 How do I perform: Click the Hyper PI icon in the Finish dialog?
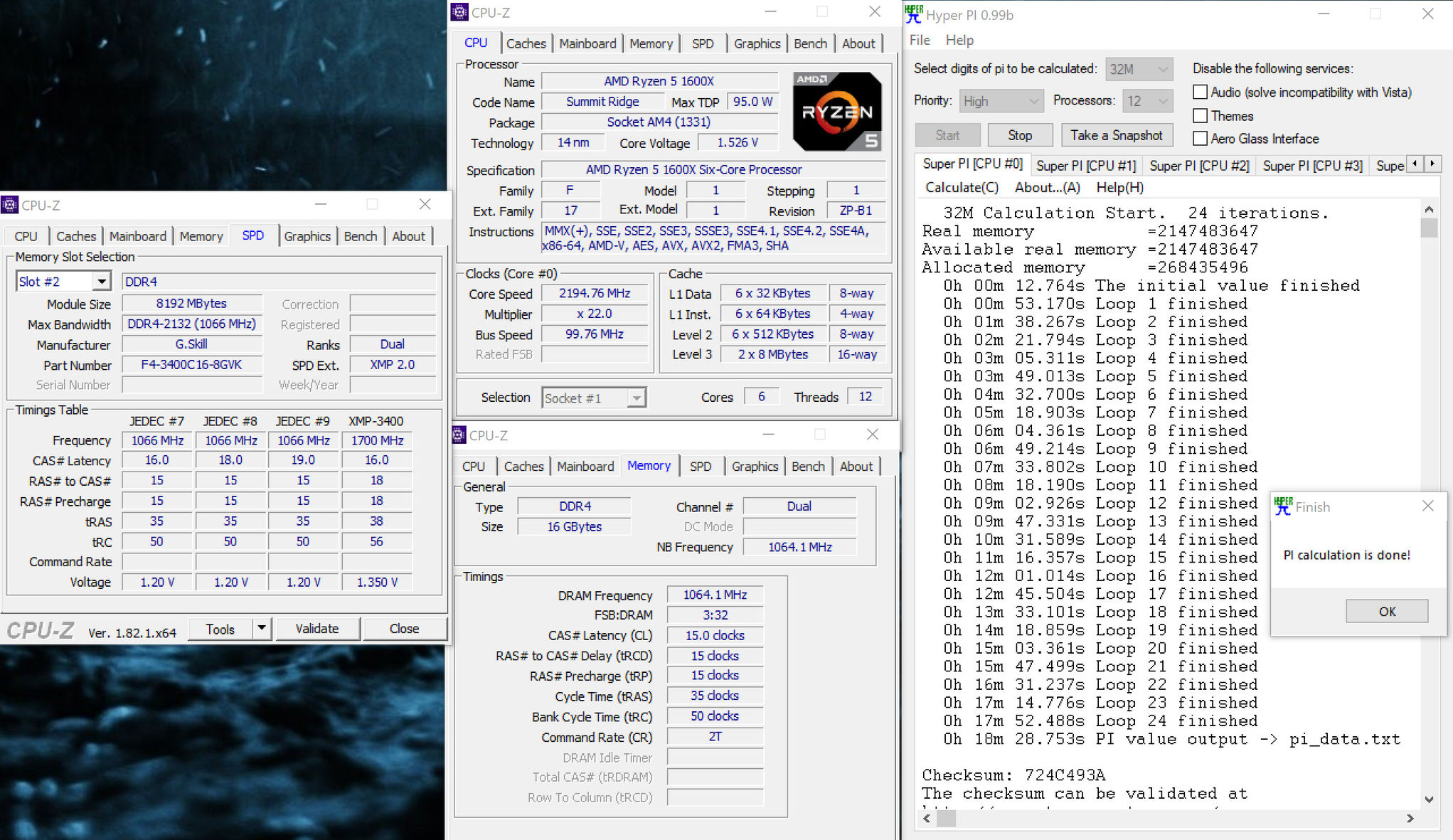point(1283,506)
